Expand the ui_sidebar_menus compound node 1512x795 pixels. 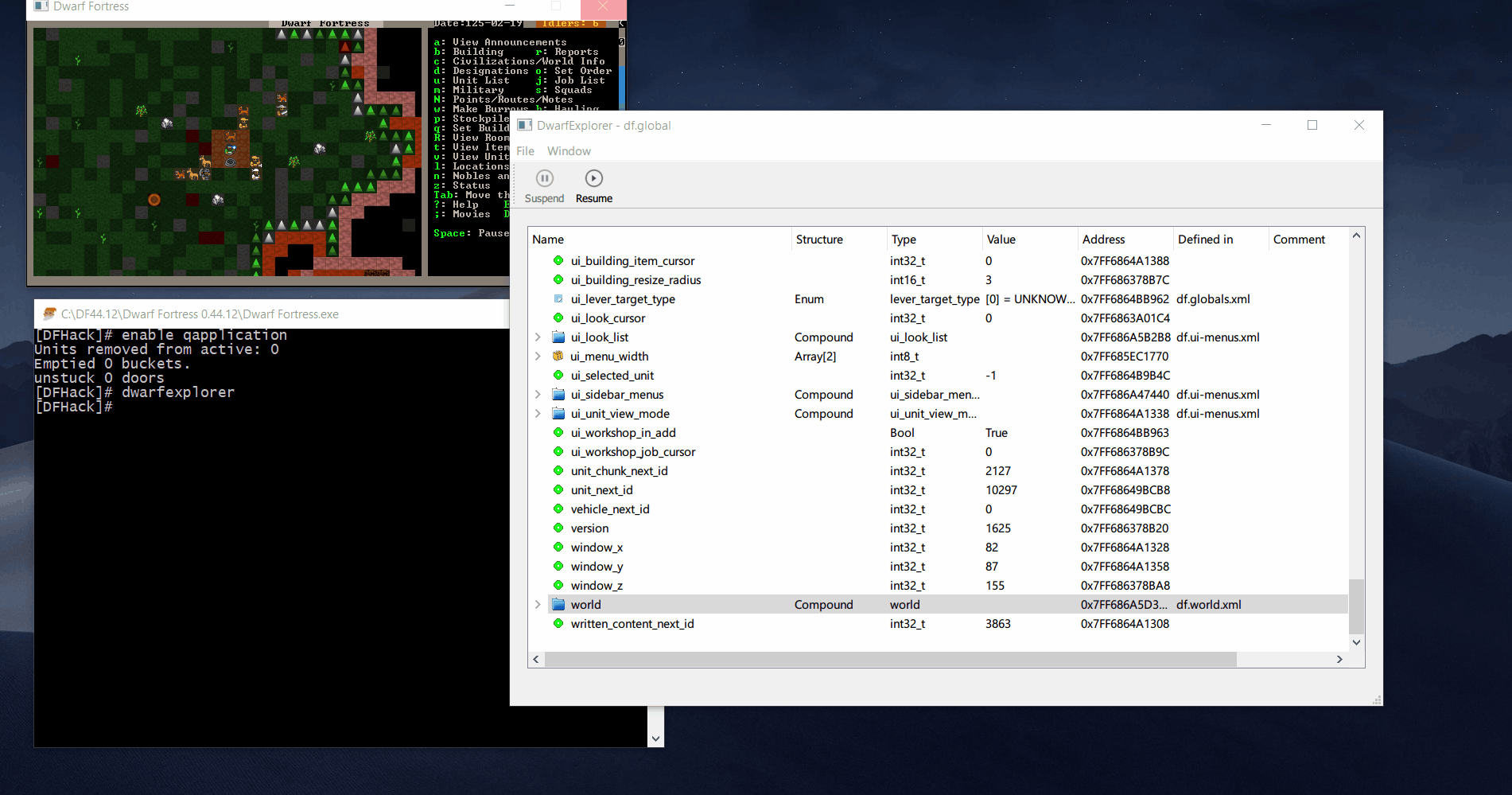point(538,395)
